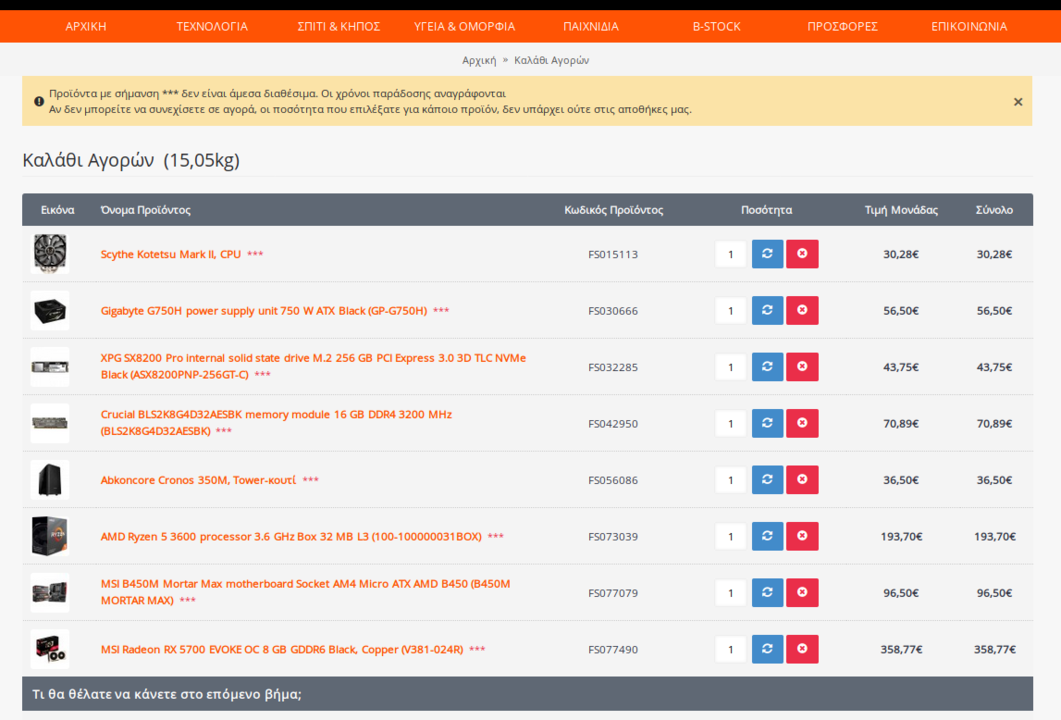The image size is (1061, 720).
Task: Delete Crucial memory module from cart
Action: pyautogui.click(x=802, y=423)
